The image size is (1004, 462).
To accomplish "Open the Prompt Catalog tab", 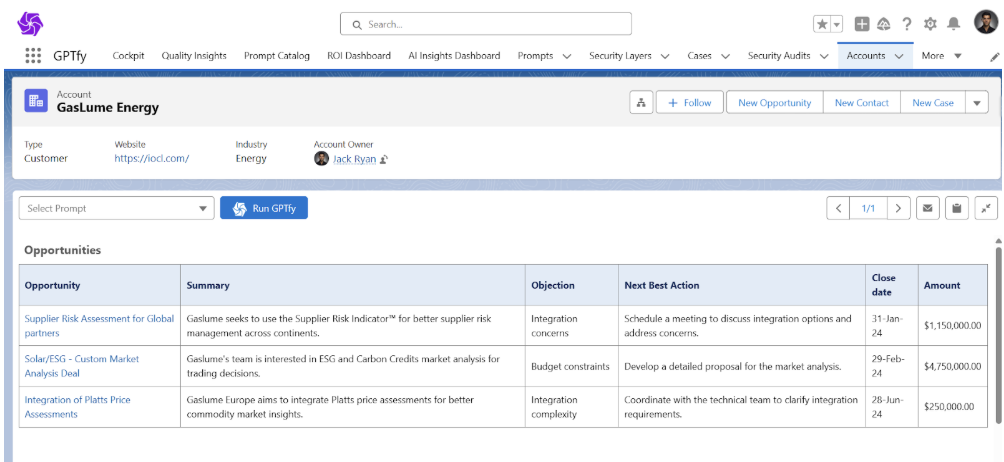I will [x=276, y=56].
